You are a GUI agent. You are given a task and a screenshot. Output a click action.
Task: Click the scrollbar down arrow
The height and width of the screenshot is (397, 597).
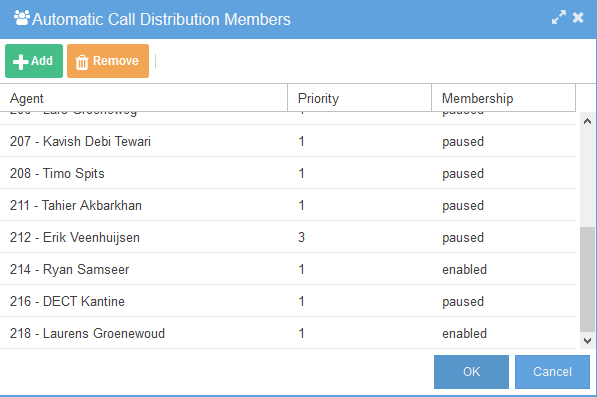point(587,340)
